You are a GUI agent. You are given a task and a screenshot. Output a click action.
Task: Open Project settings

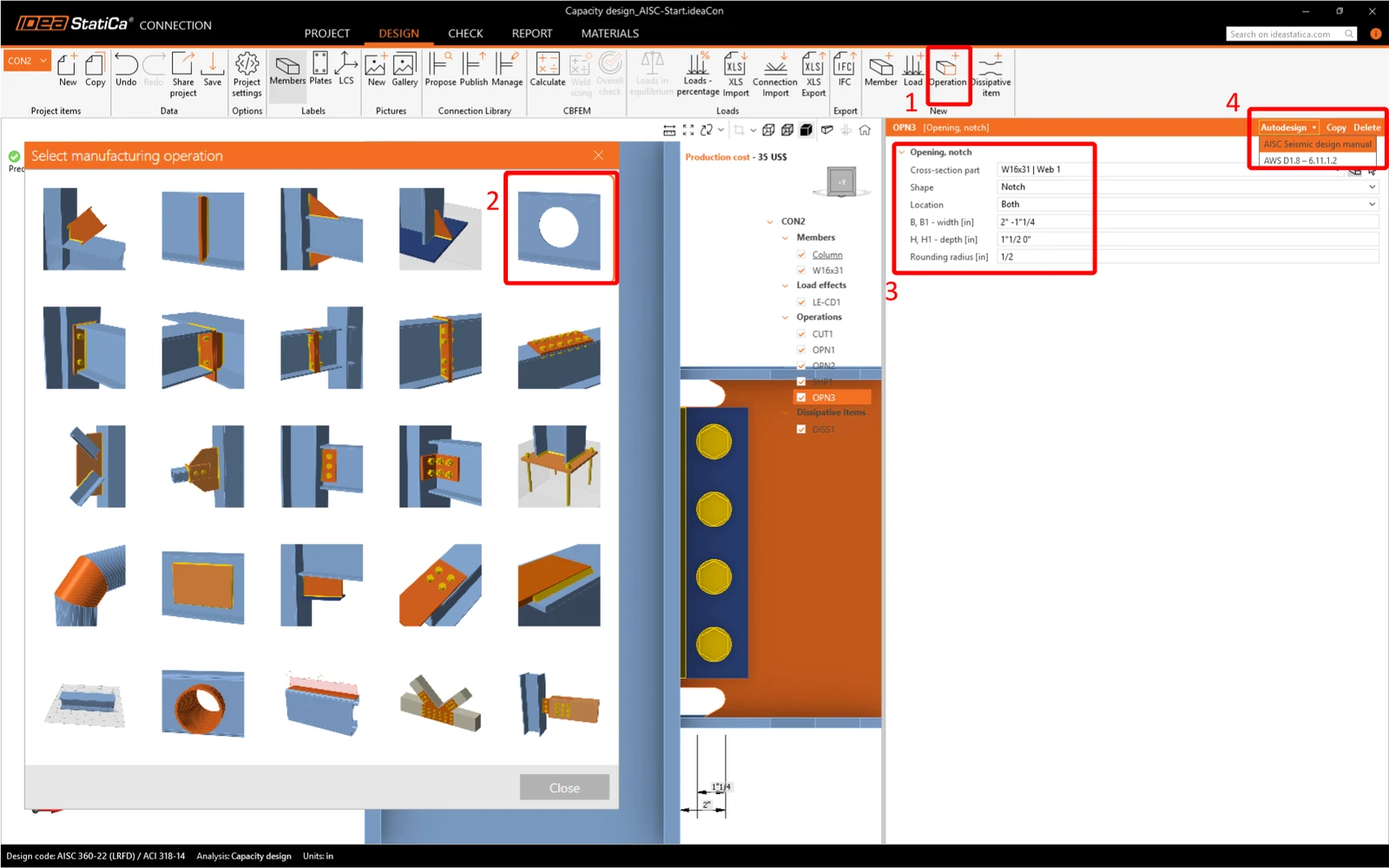point(247,75)
